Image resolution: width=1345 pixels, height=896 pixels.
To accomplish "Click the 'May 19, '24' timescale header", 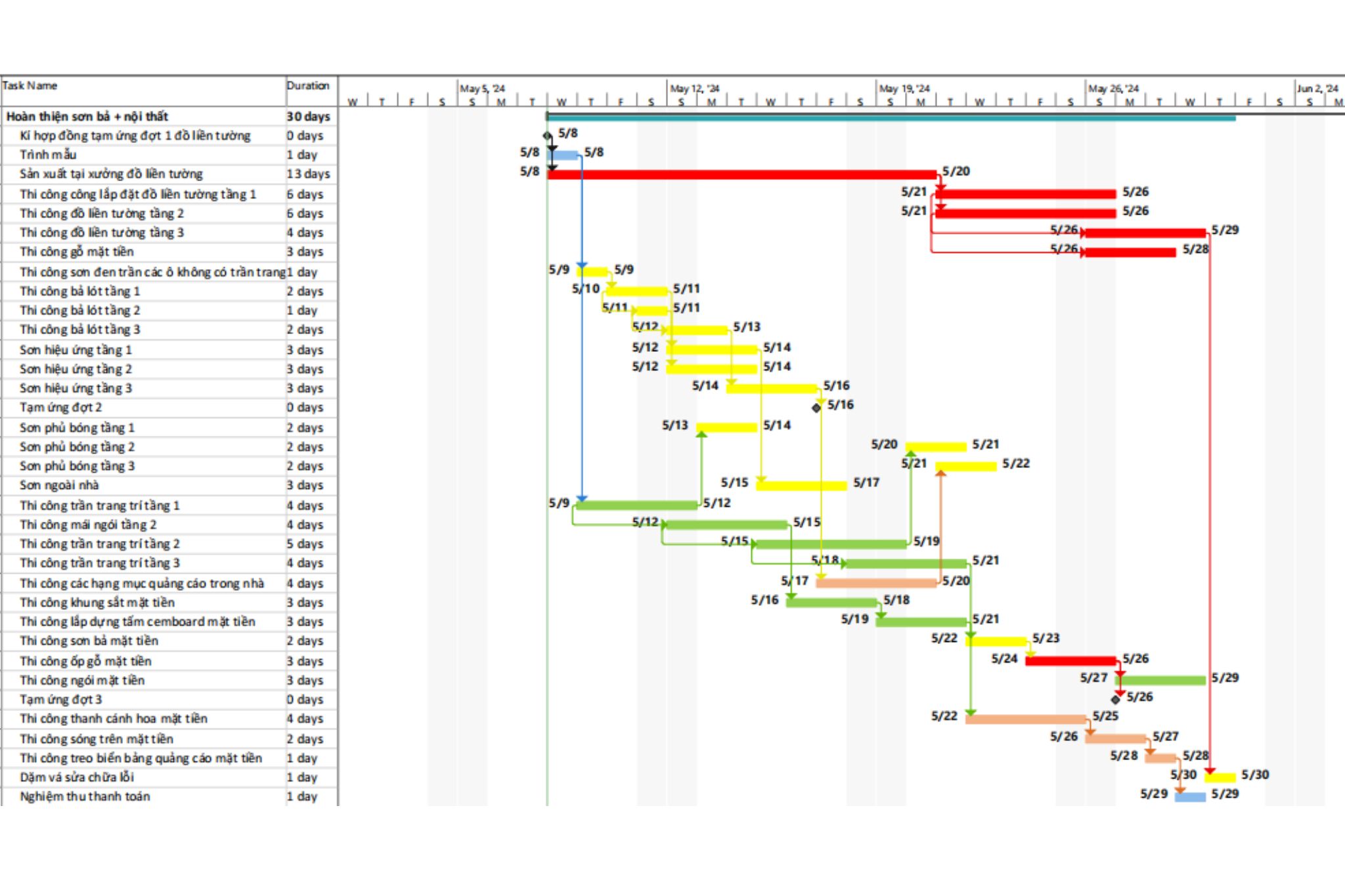I will pyautogui.click(x=904, y=89).
